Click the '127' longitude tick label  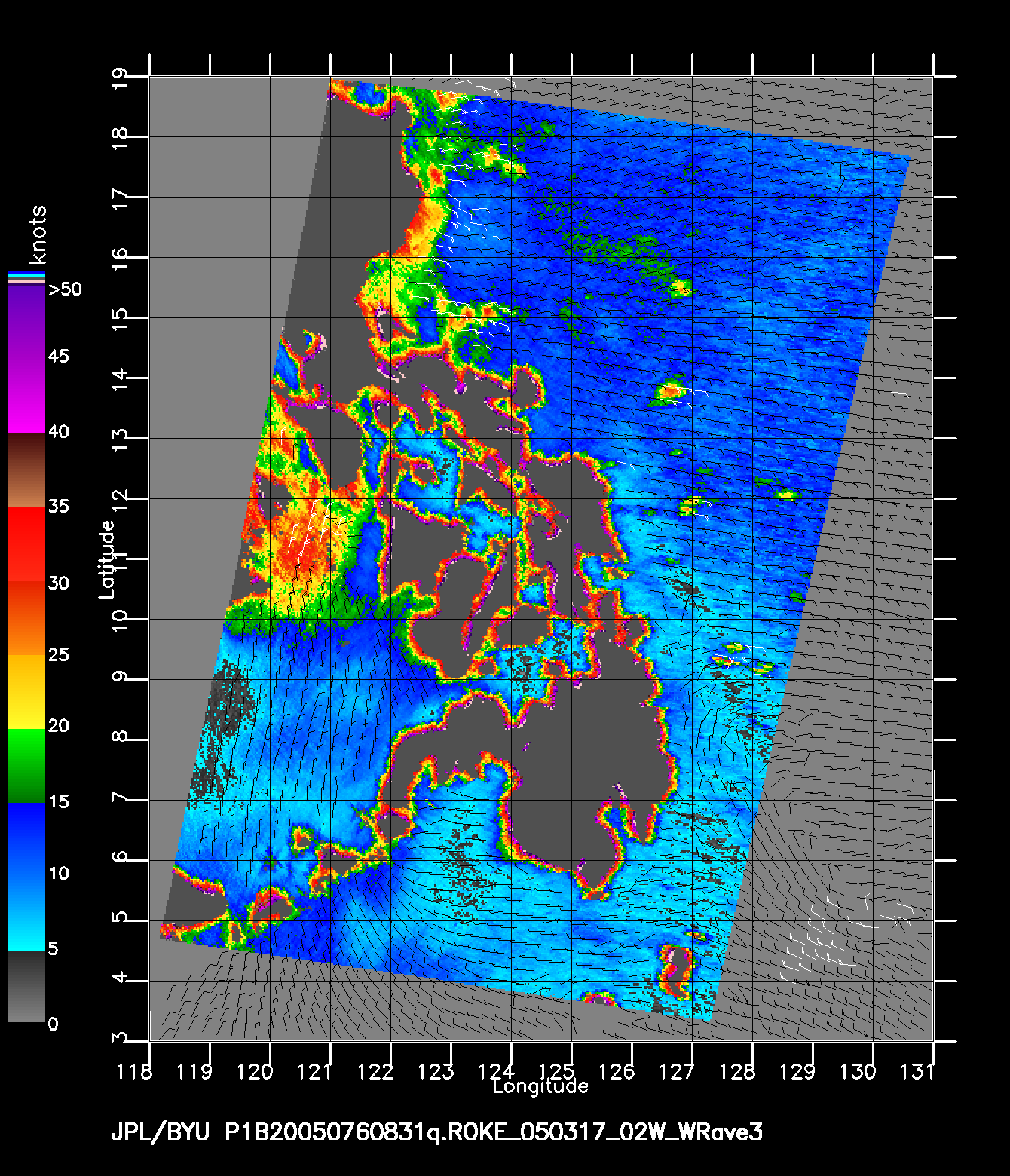pos(677,1071)
